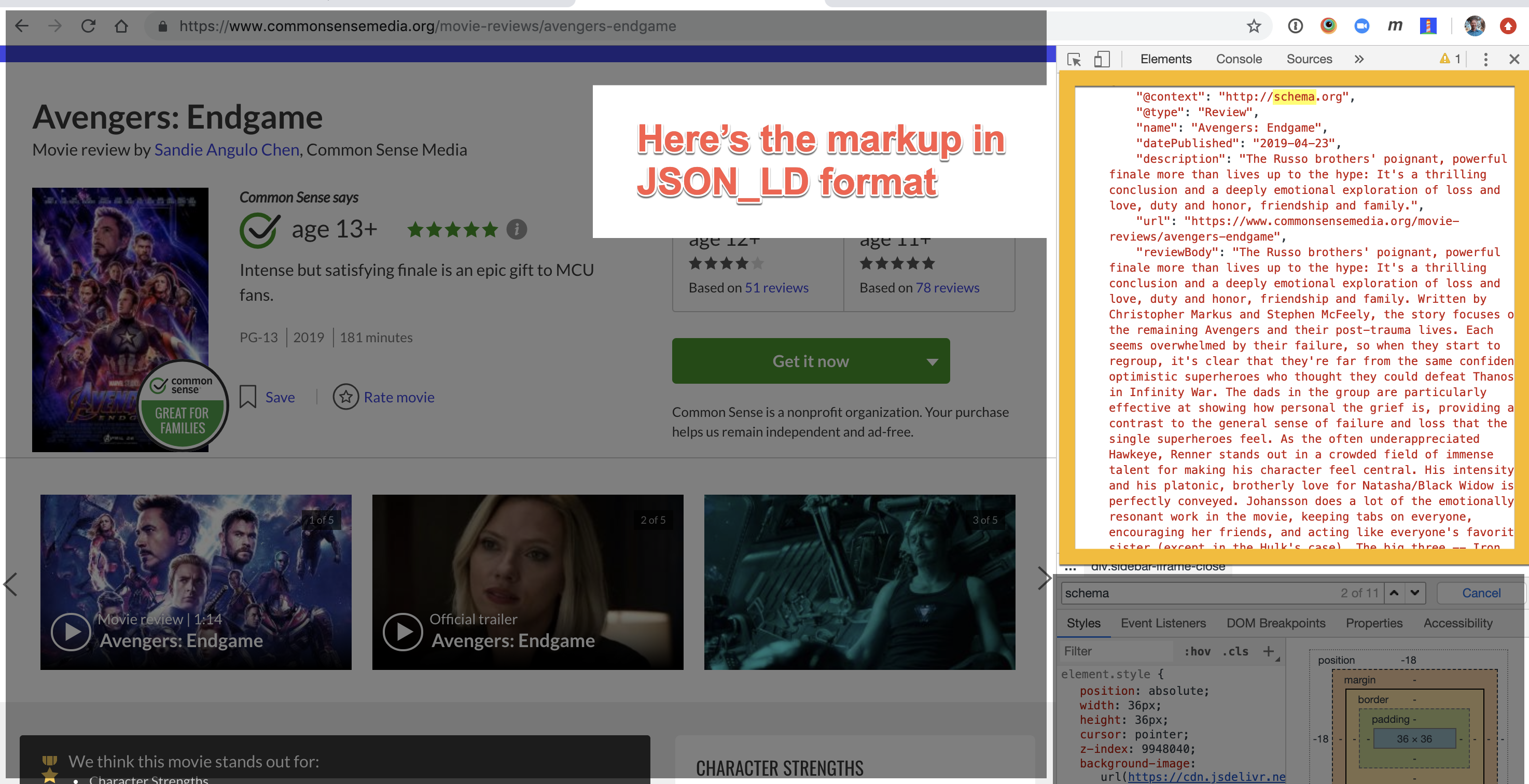
Task: Open the DevTools three-dot menu
Action: (x=1485, y=59)
